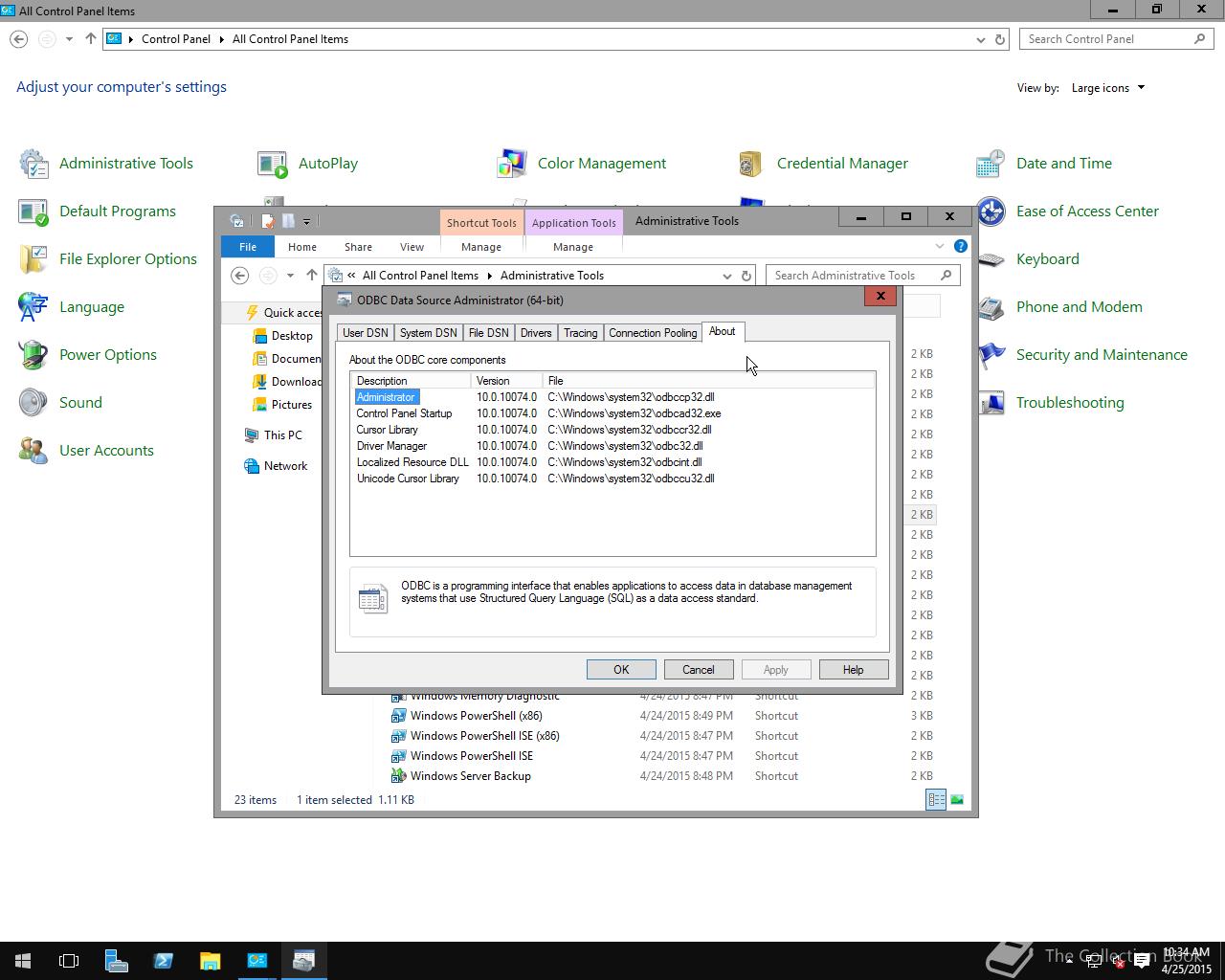Click Search Administrative Tools field

(x=862, y=276)
